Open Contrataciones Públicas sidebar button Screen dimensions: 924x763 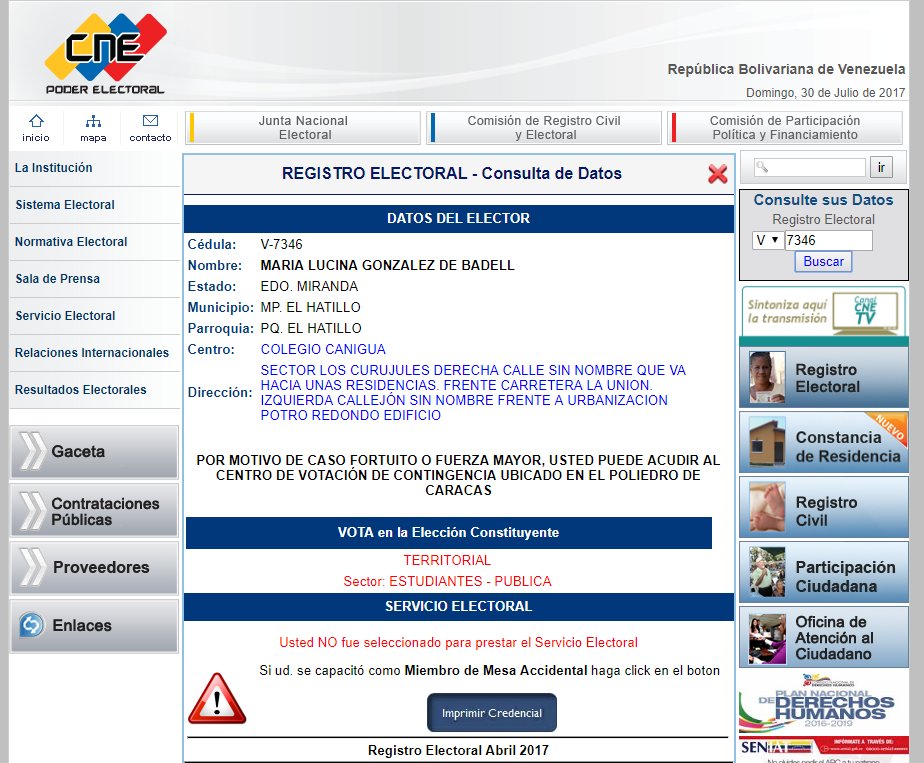[94, 510]
